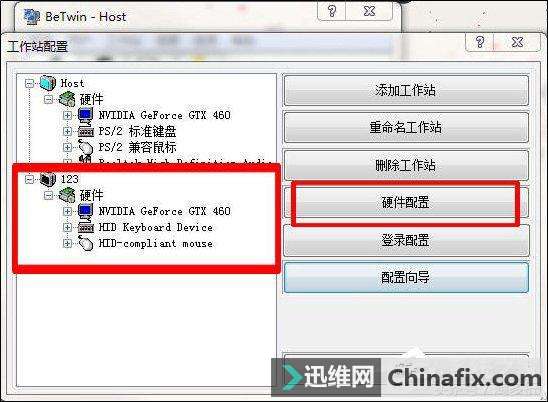The width and height of the screenshot is (548, 402).
Task: Click the PS/2 标准键盘 keyboard icon
Action: 85,132
